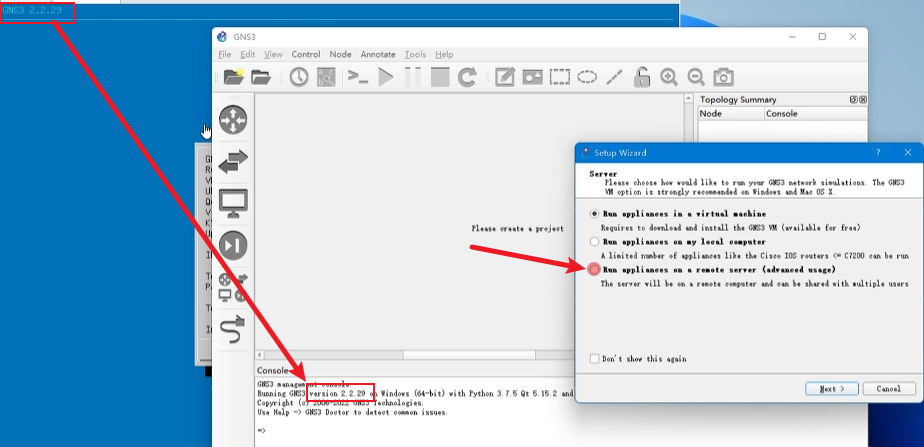Click the Console column header in Topology Summary

[781, 114]
